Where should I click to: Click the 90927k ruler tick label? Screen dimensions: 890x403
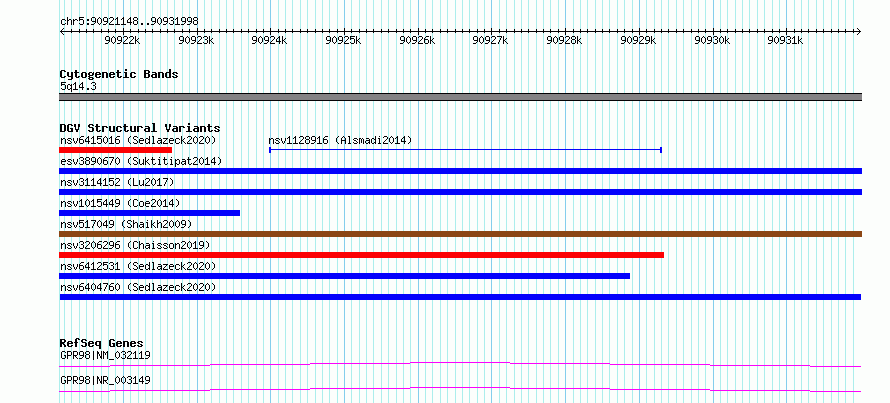point(490,40)
